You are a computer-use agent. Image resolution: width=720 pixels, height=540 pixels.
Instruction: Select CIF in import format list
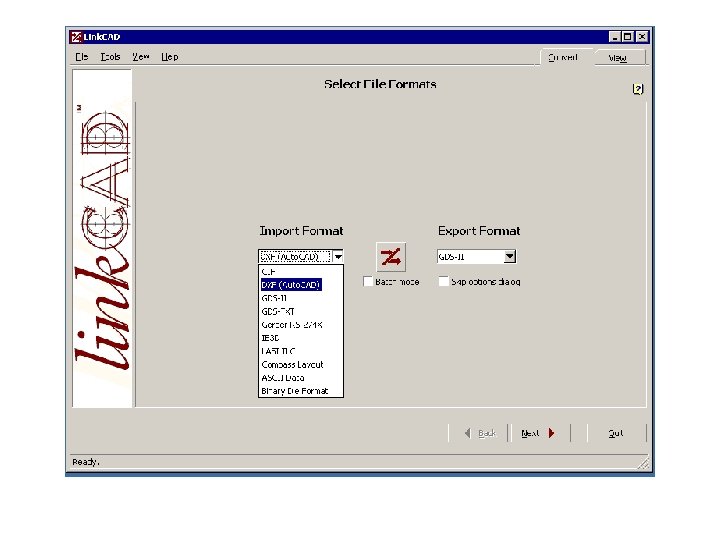coord(301,272)
